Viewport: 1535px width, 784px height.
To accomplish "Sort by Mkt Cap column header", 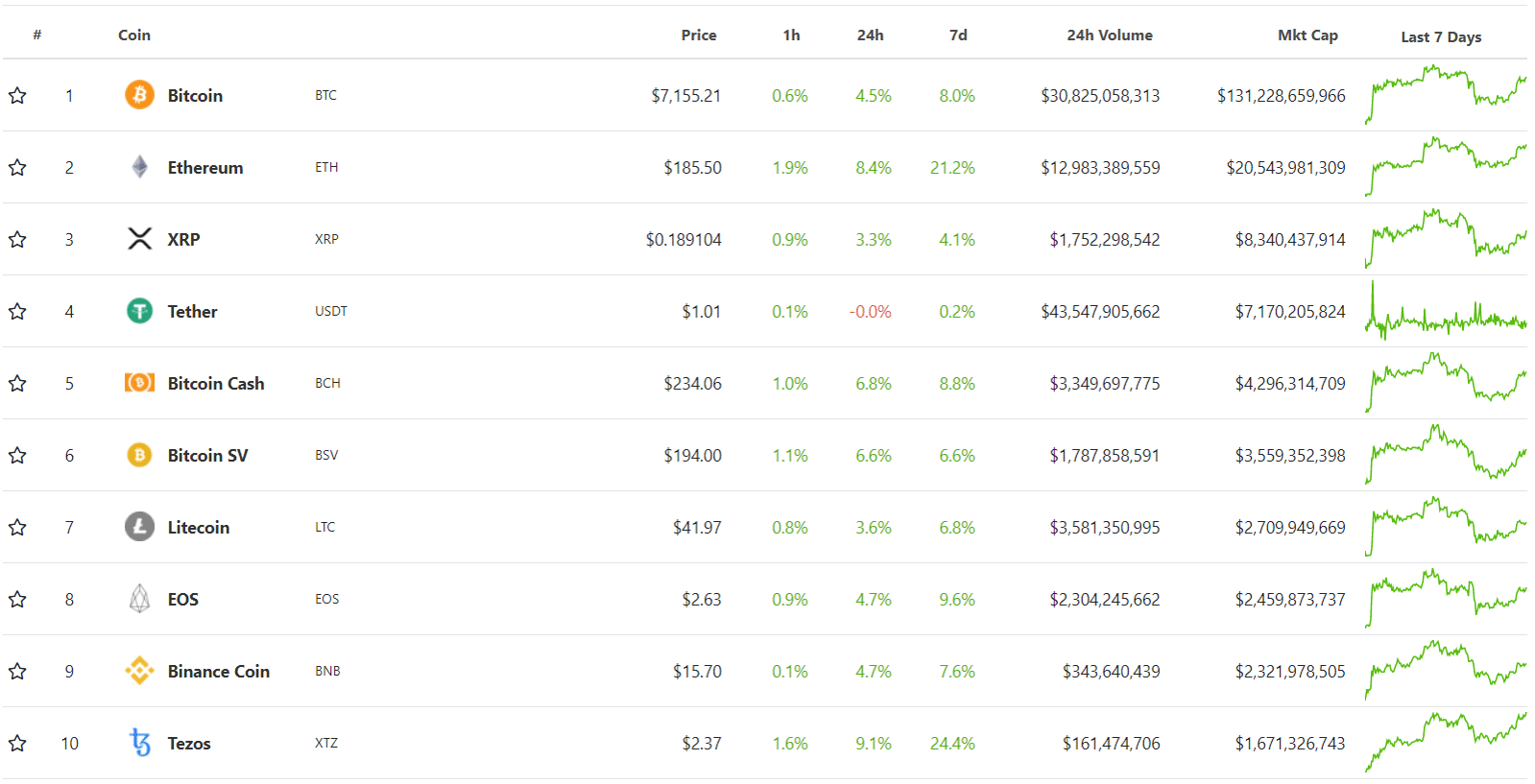I will coord(1307,35).
